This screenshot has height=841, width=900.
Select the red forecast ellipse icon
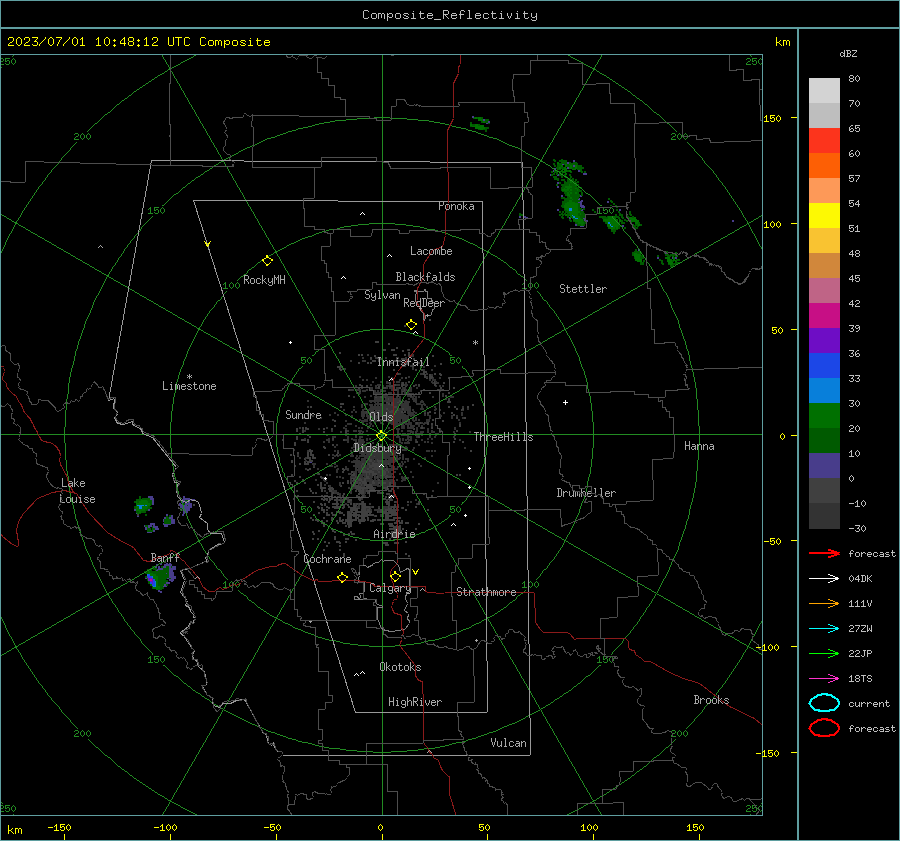pos(824,728)
